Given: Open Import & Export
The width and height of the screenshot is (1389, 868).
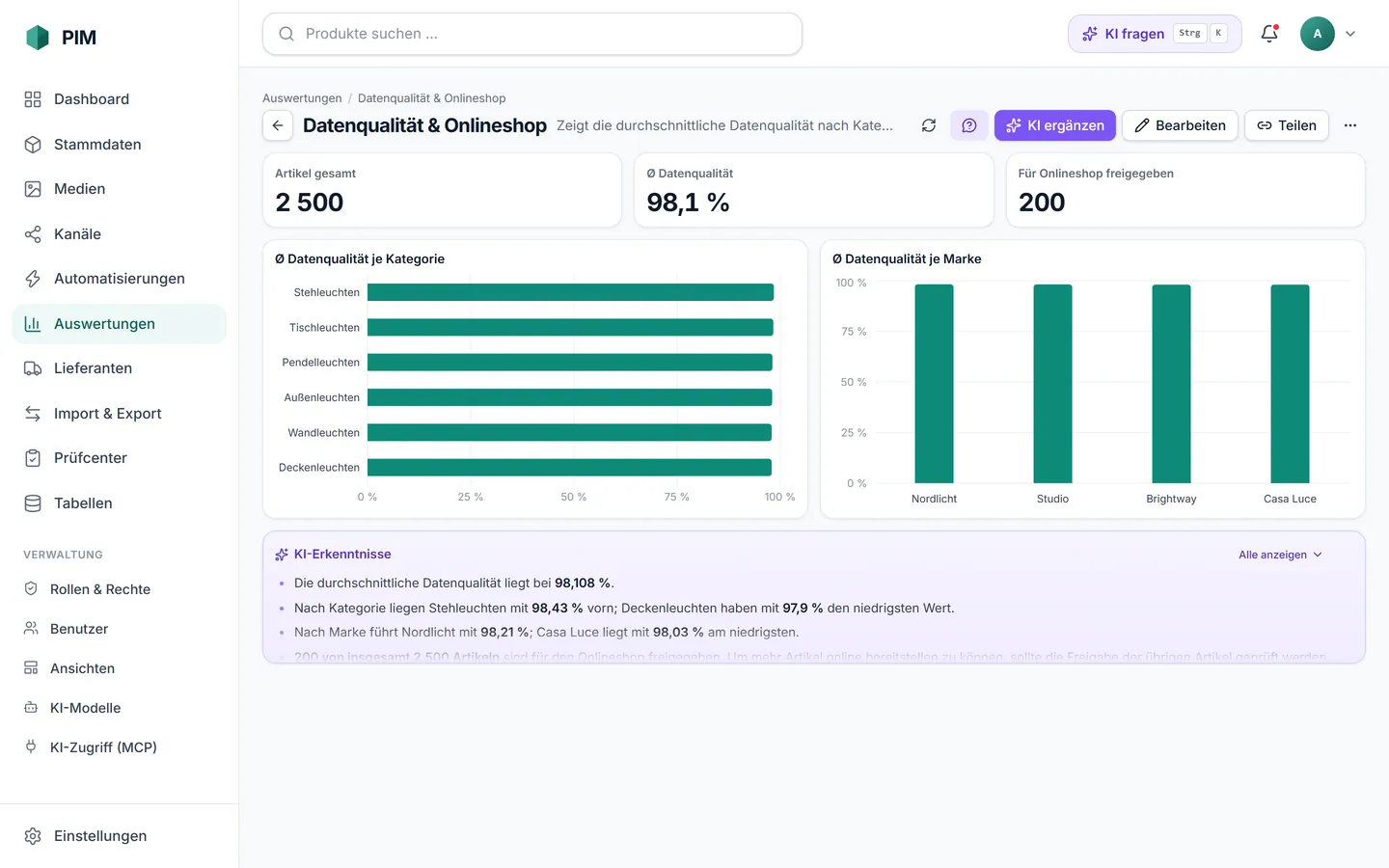Looking at the screenshot, I should tap(119, 414).
